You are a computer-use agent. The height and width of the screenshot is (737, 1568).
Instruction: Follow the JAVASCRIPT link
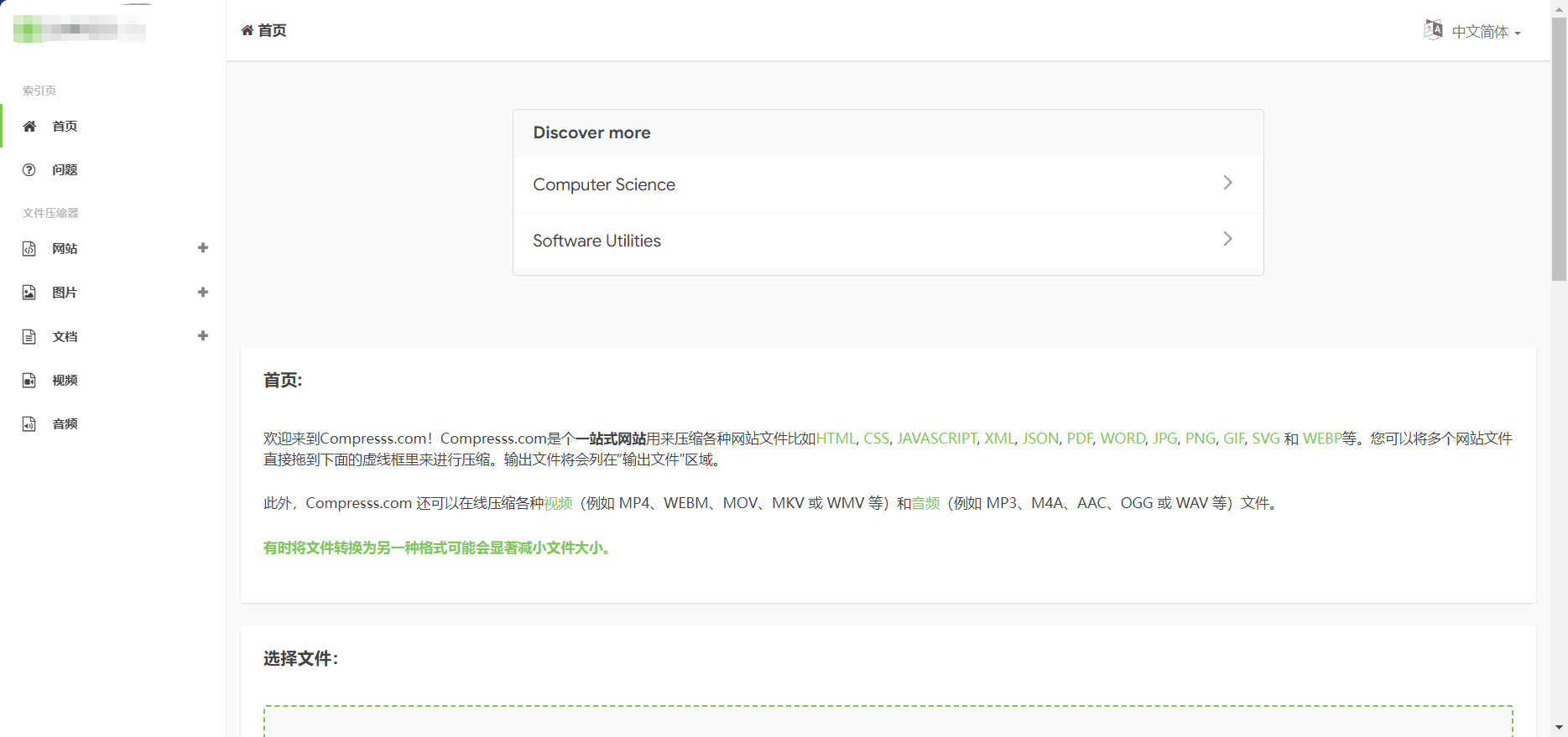936,439
